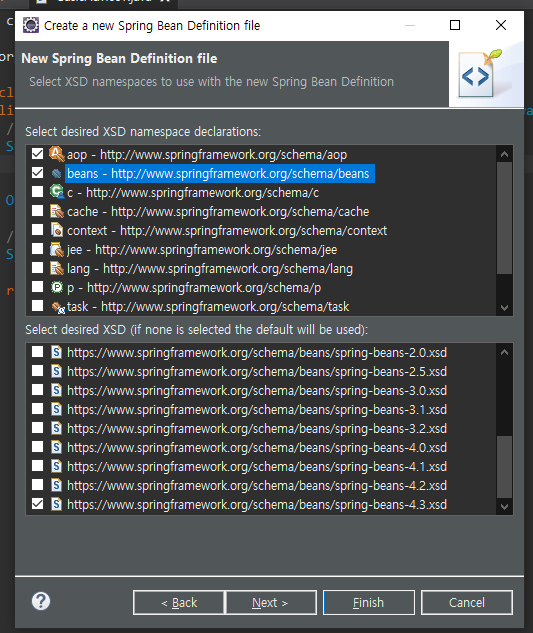The width and height of the screenshot is (533, 633).
Task: Check the spring-beans-3.0.xsd checkbox
Action: [37, 390]
